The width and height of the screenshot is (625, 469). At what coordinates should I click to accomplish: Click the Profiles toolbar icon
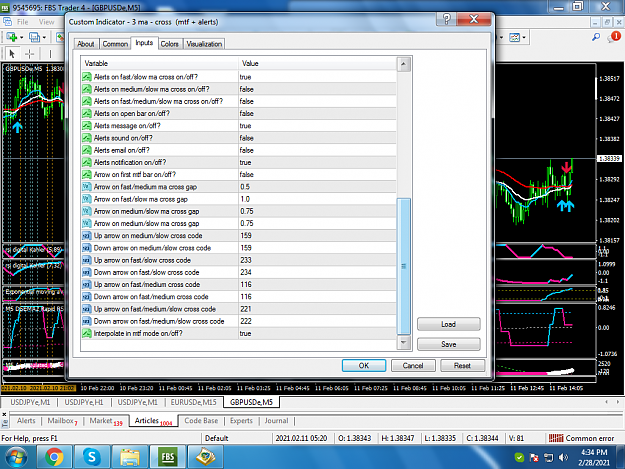(34, 37)
